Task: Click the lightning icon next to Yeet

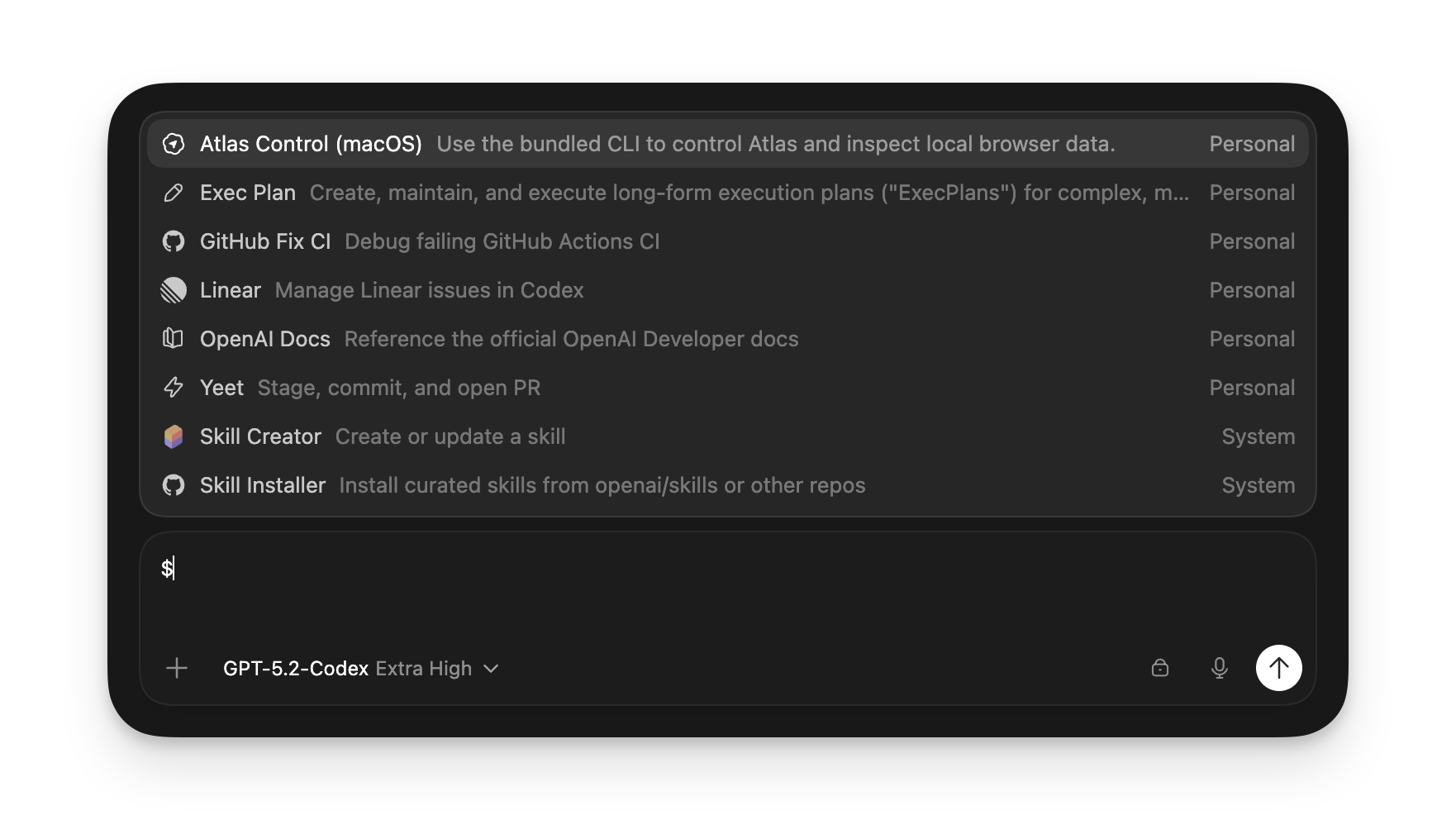Action: [x=173, y=387]
